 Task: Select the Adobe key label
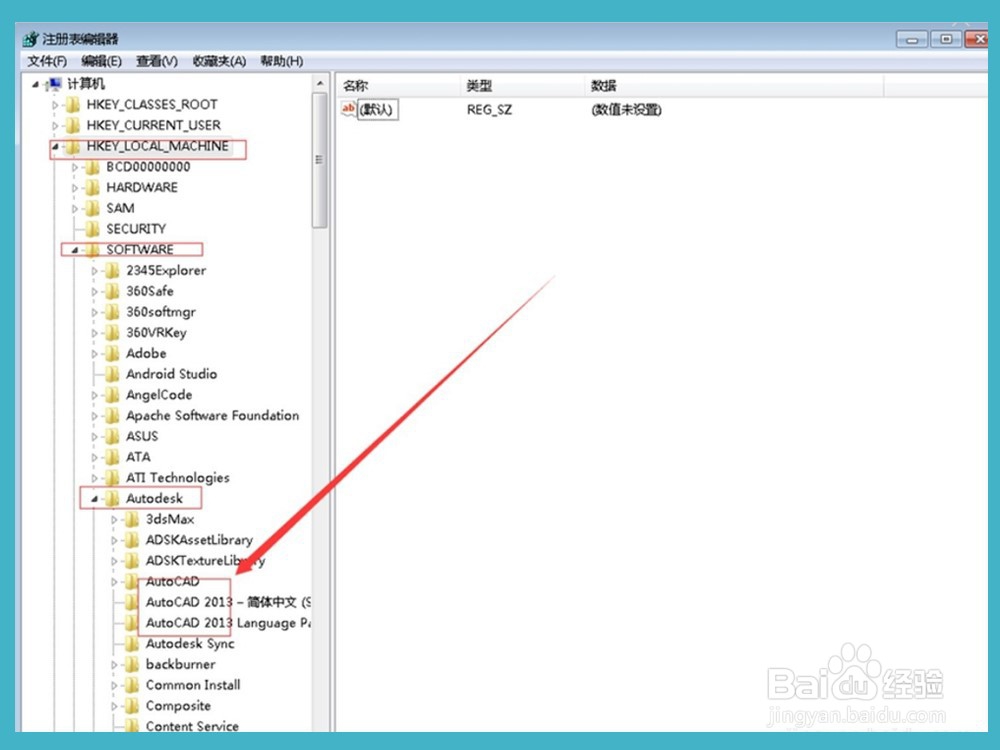pos(146,353)
